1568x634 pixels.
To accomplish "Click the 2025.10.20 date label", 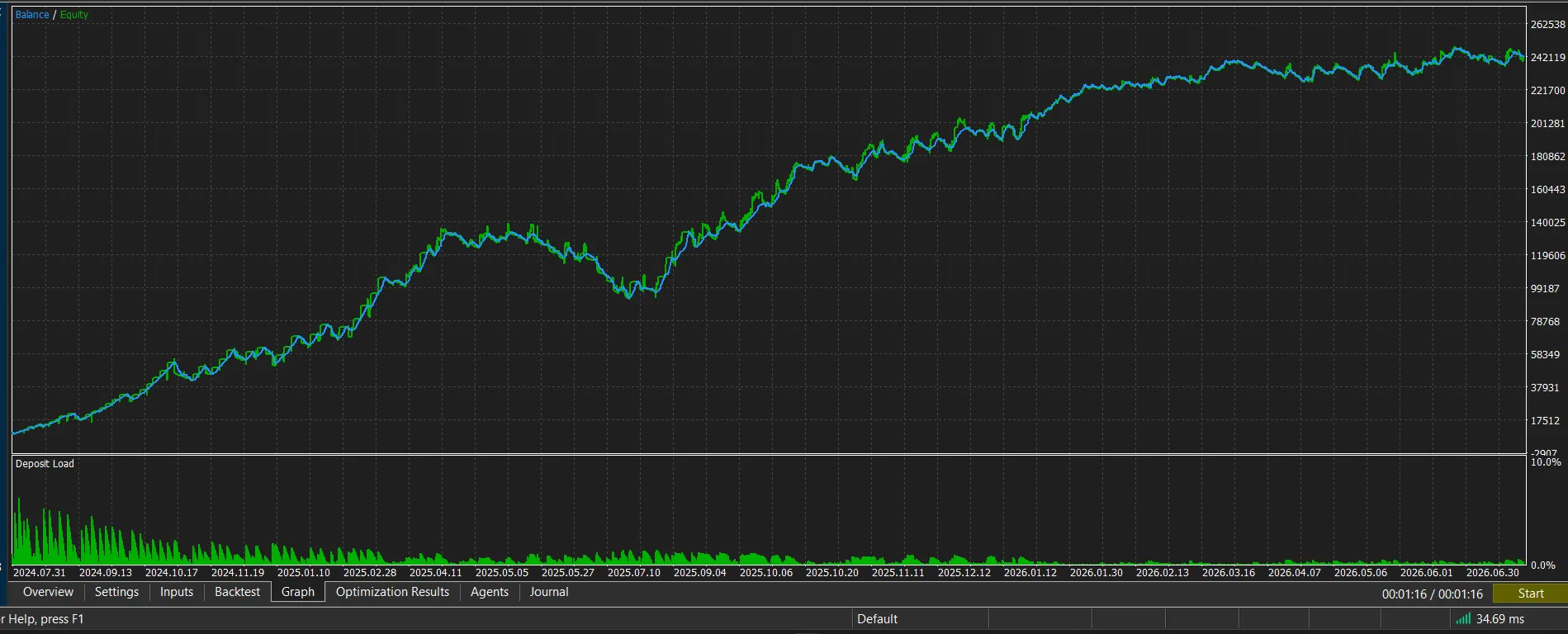I will click(x=832, y=572).
